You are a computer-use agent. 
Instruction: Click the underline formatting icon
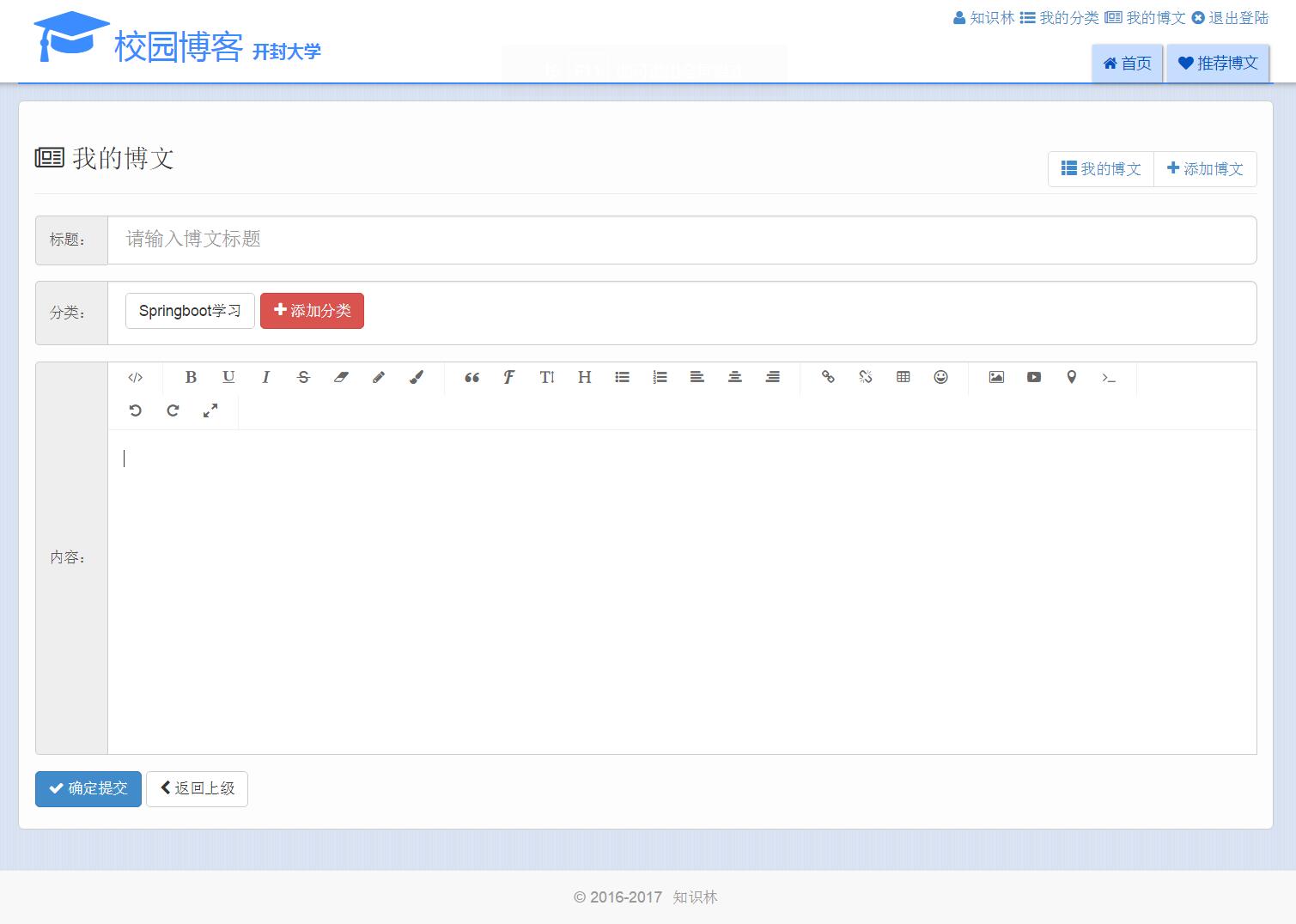pyautogui.click(x=228, y=377)
